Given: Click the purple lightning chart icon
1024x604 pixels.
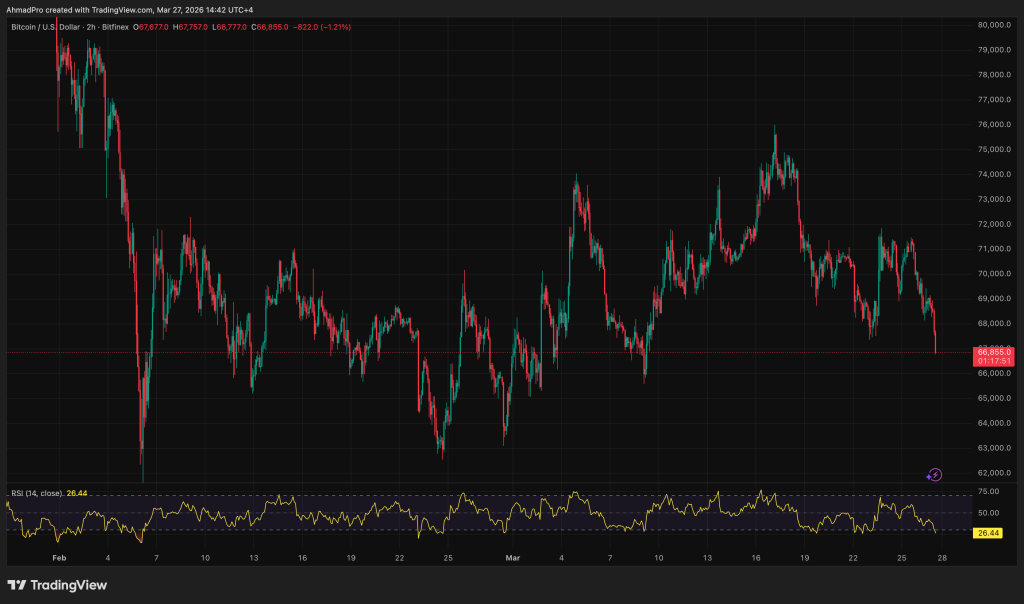Looking at the screenshot, I should 935,474.
